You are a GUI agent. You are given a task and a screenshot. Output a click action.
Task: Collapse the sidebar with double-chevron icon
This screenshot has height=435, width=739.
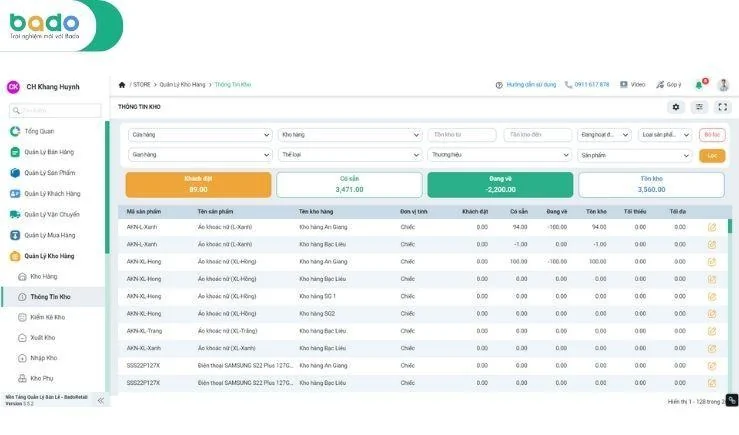[100, 401]
